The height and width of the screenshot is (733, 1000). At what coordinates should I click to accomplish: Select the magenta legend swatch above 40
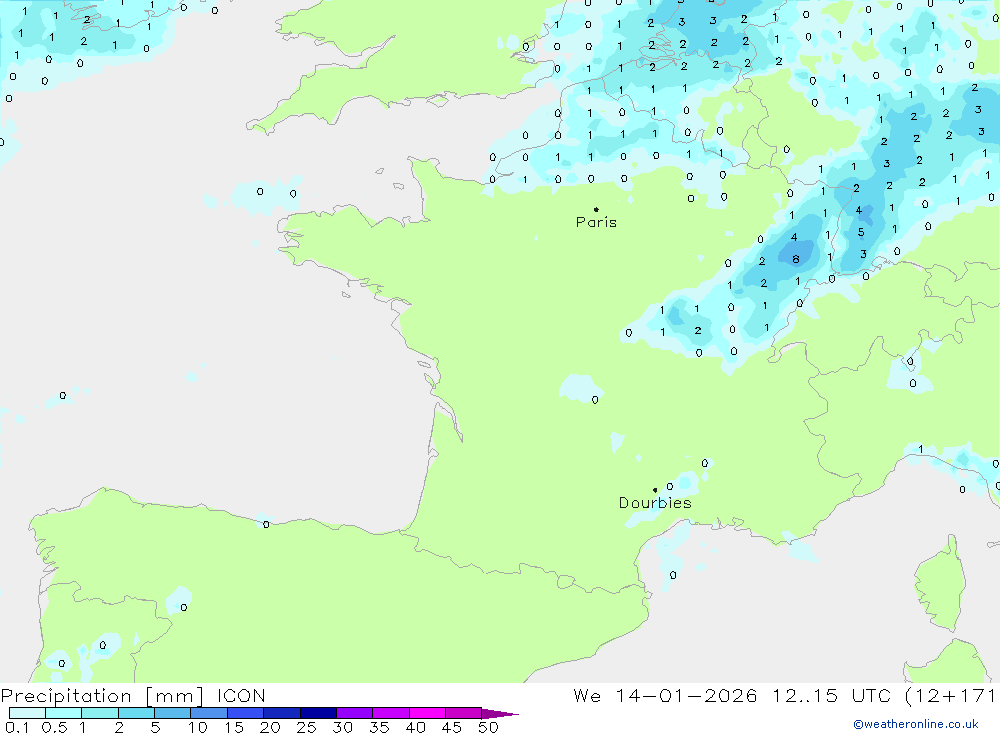pos(427,713)
